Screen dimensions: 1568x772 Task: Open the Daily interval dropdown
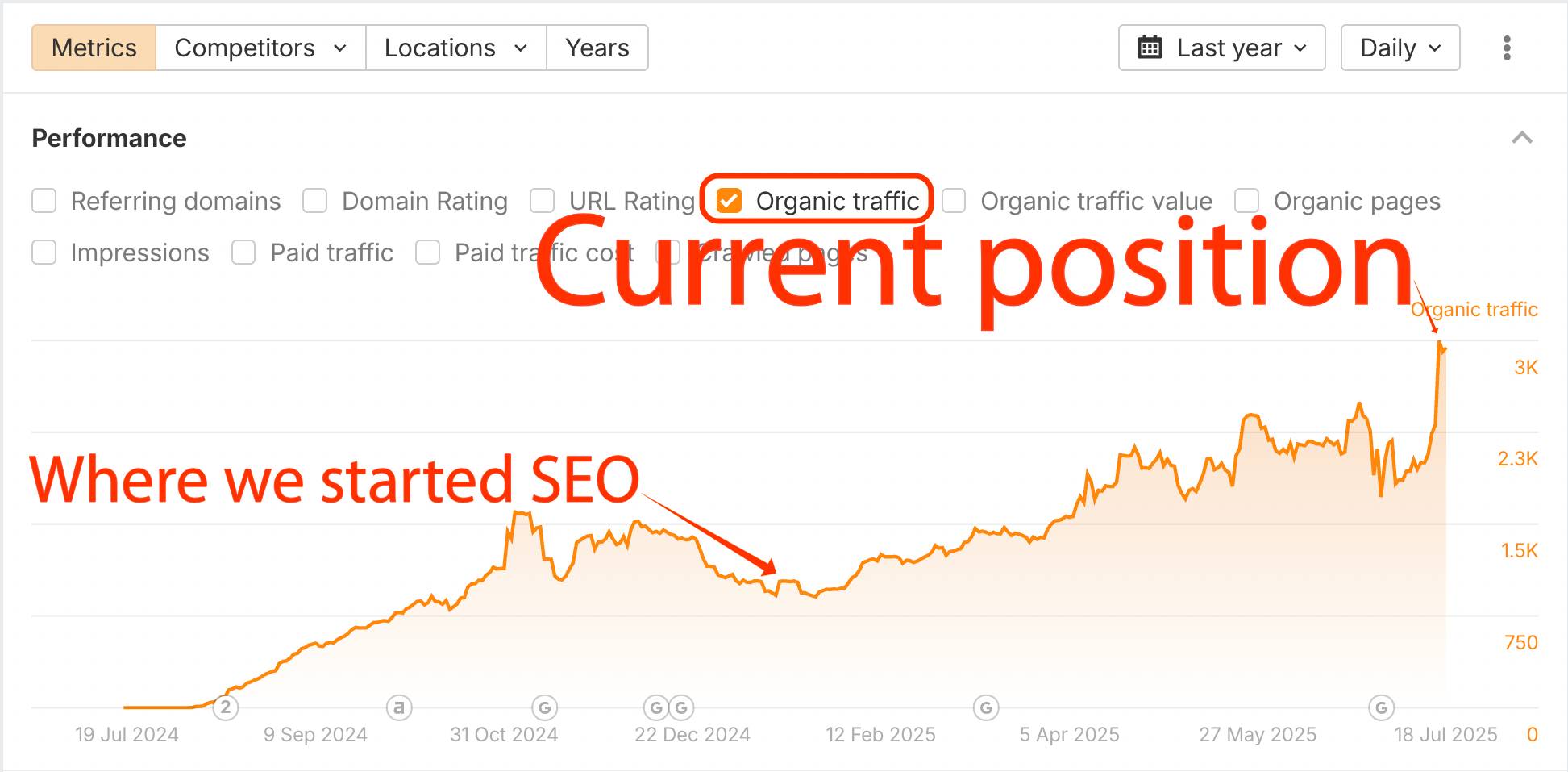click(x=1400, y=48)
